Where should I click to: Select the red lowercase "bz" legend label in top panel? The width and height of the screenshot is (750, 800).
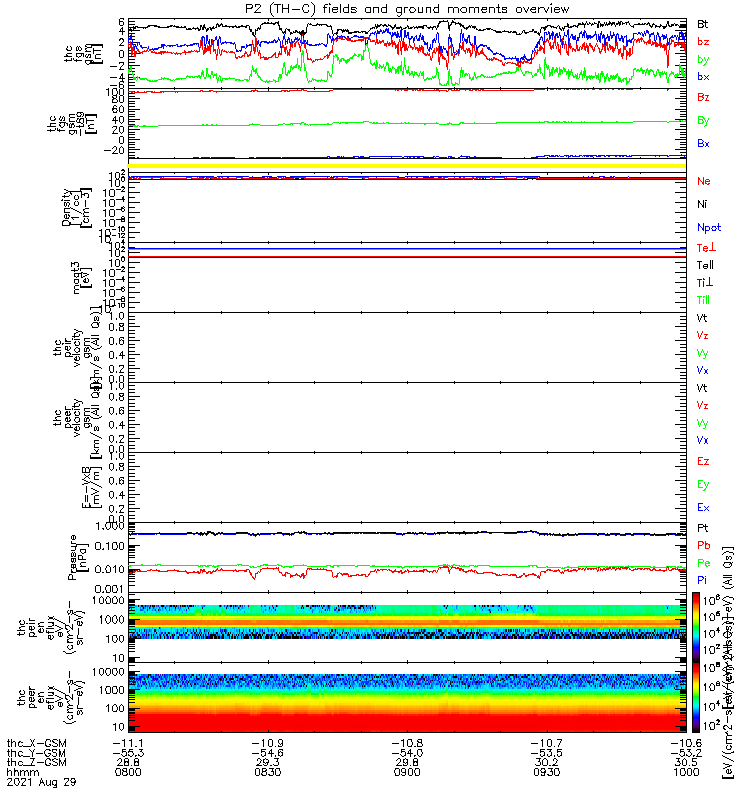tap(703, 41)
